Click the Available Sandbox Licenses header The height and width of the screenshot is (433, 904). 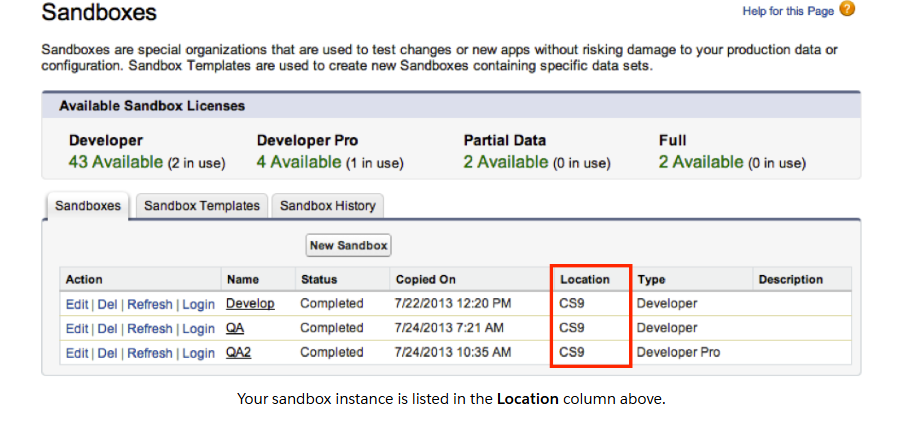[x=152, y=106]
